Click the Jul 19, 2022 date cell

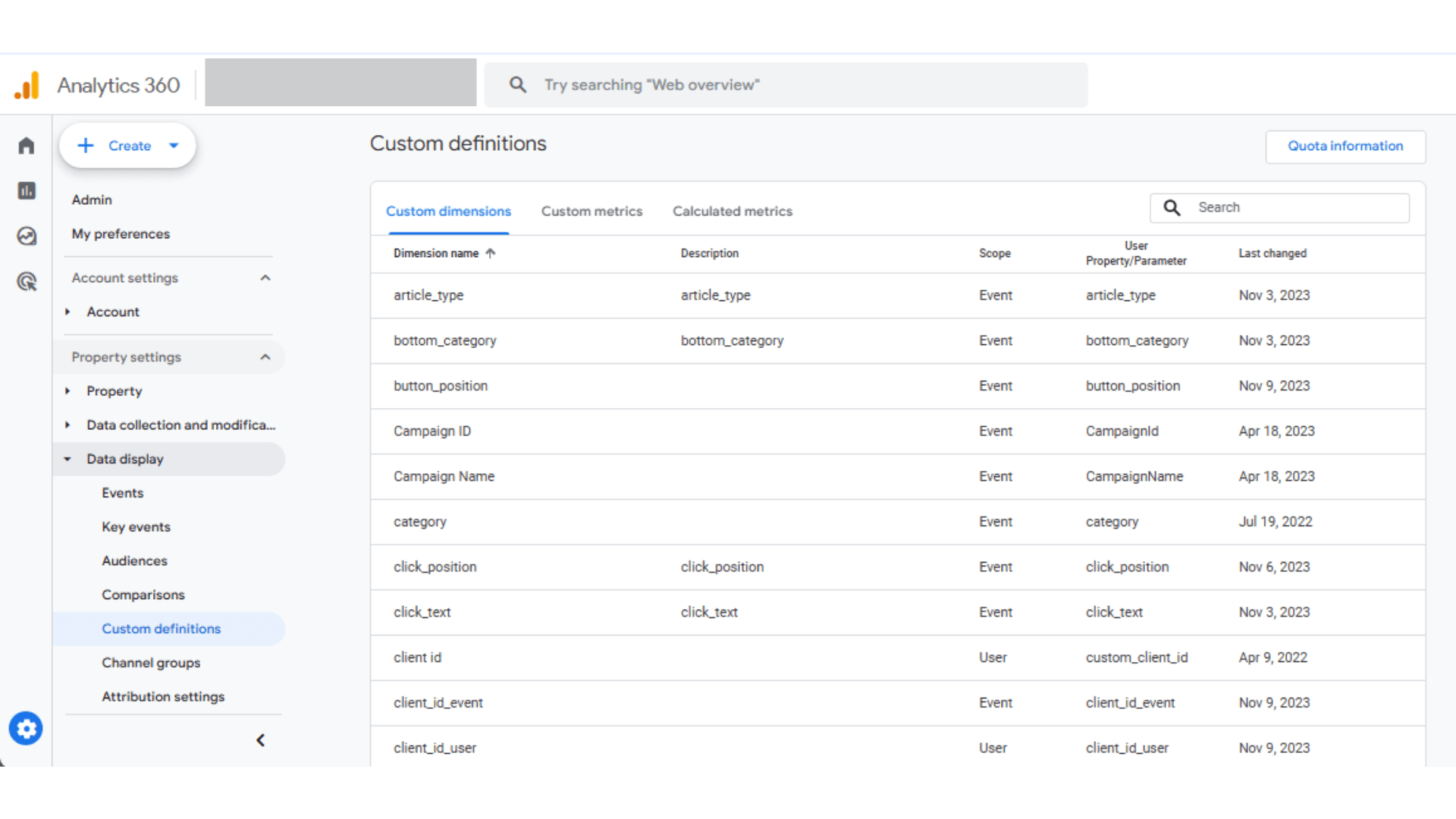click(1276, 522)
